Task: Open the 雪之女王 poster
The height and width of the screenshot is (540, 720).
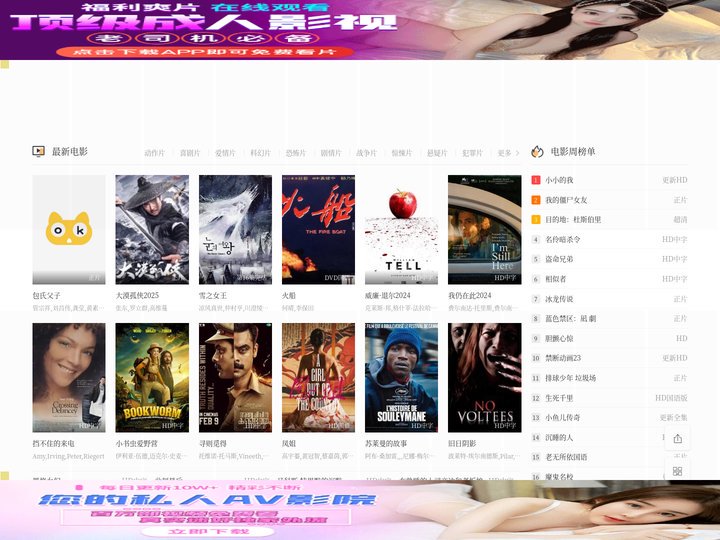Action: 235,230
